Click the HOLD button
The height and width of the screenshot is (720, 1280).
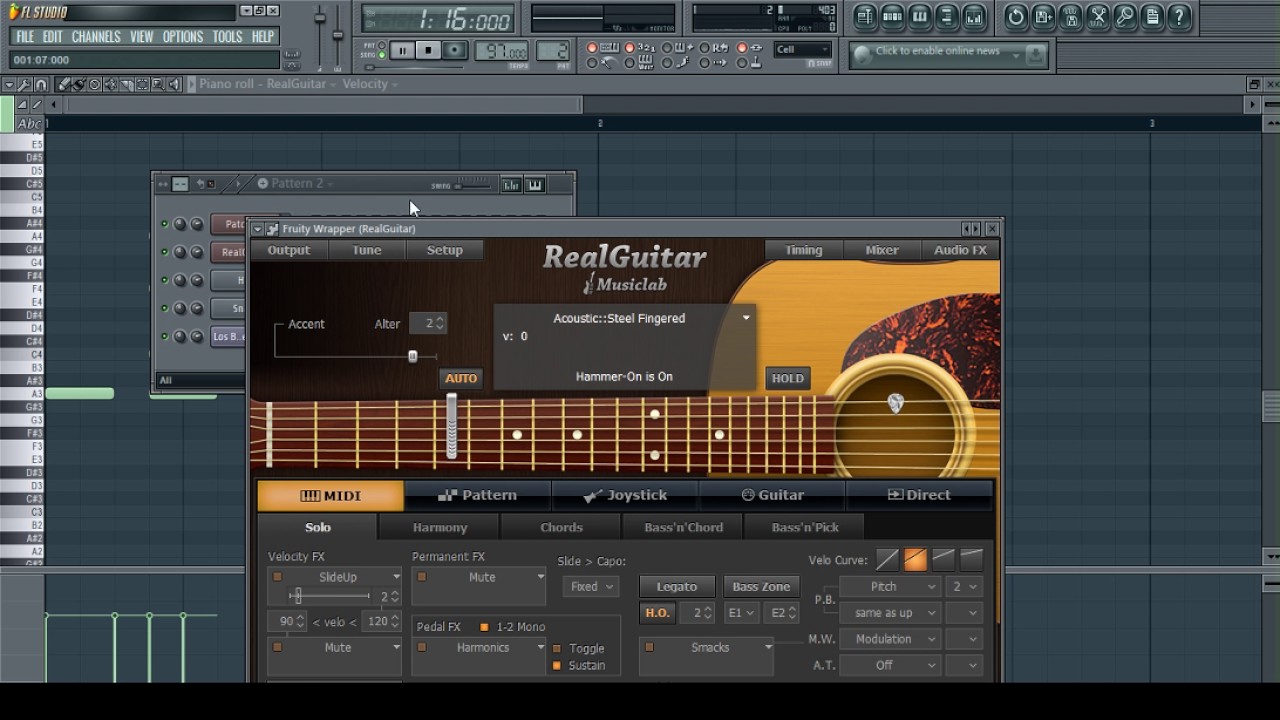787,378
